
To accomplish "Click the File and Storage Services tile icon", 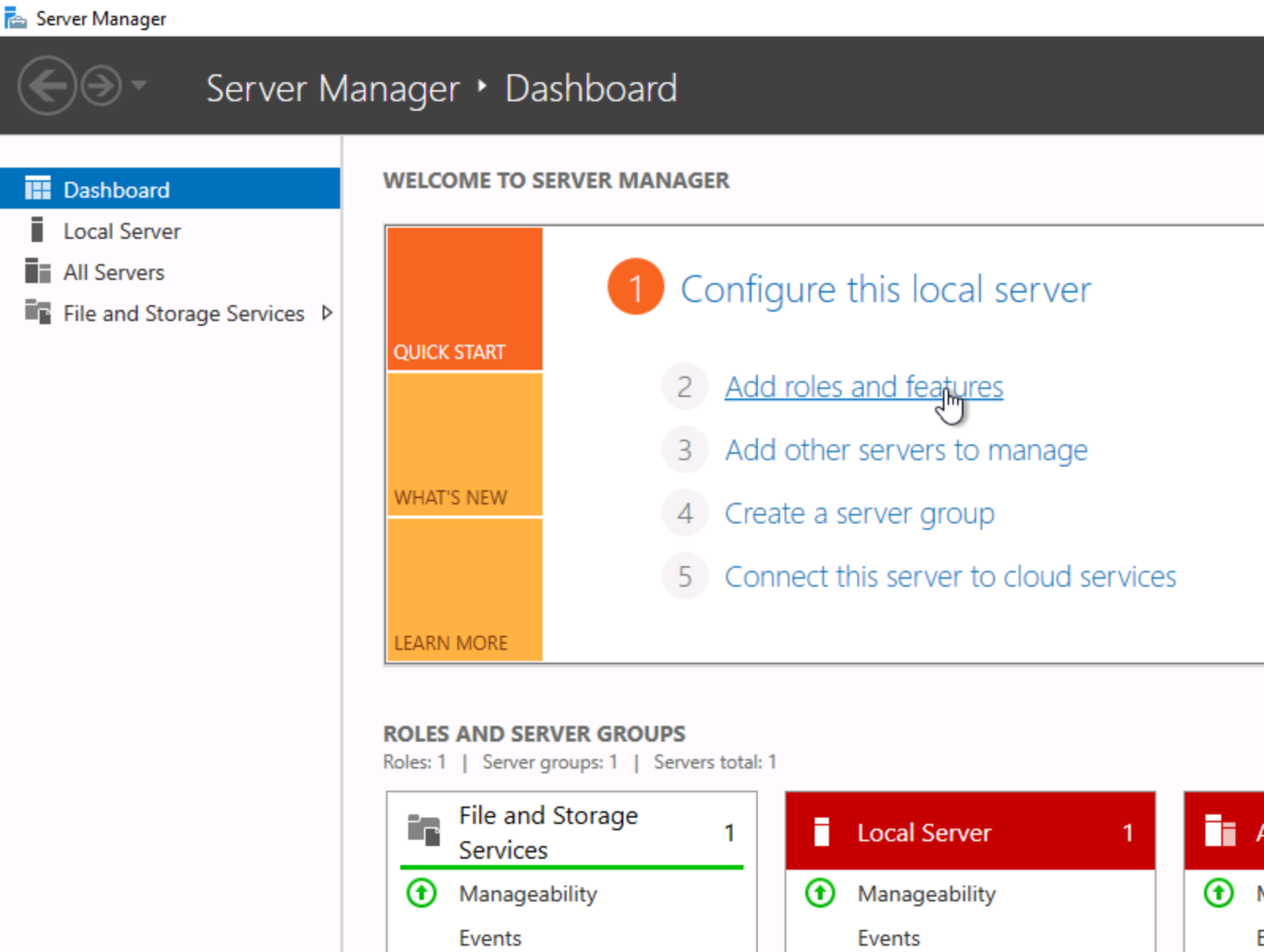I will tap(424, 830).
